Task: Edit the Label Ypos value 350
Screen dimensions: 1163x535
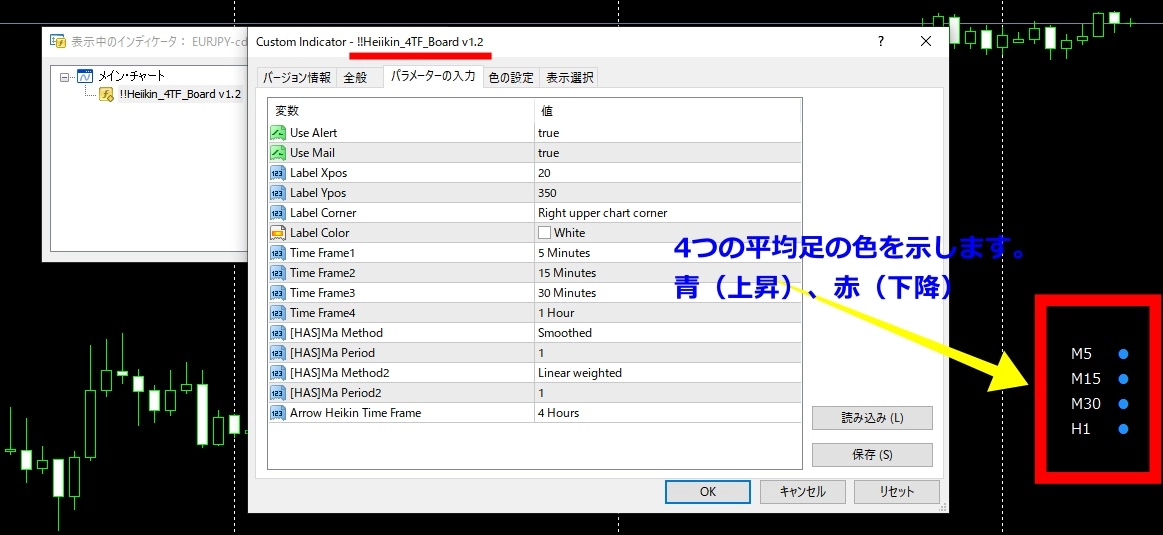Action: [x=668, y=193]
